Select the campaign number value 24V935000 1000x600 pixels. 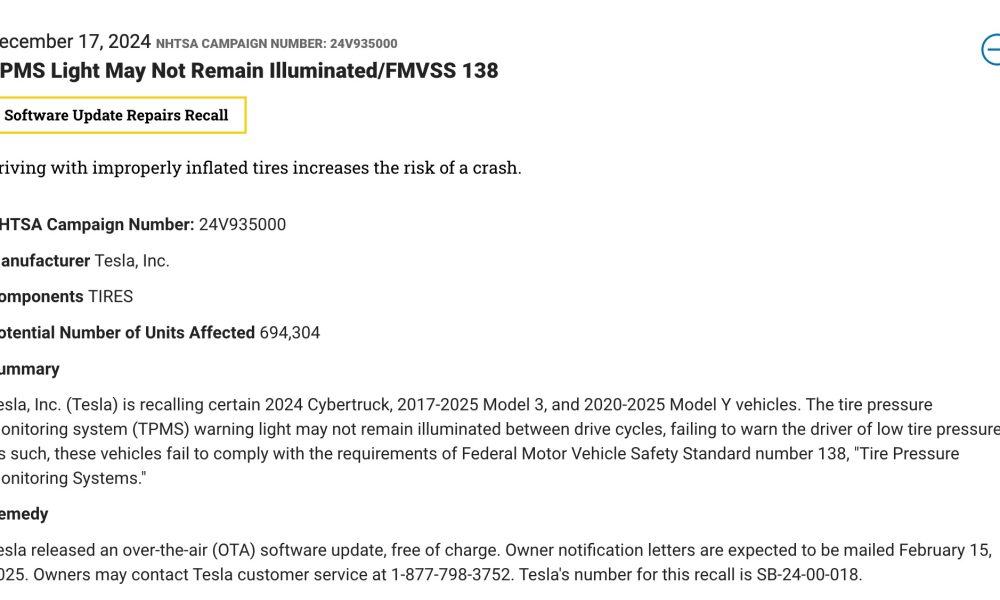pos(242,224)
